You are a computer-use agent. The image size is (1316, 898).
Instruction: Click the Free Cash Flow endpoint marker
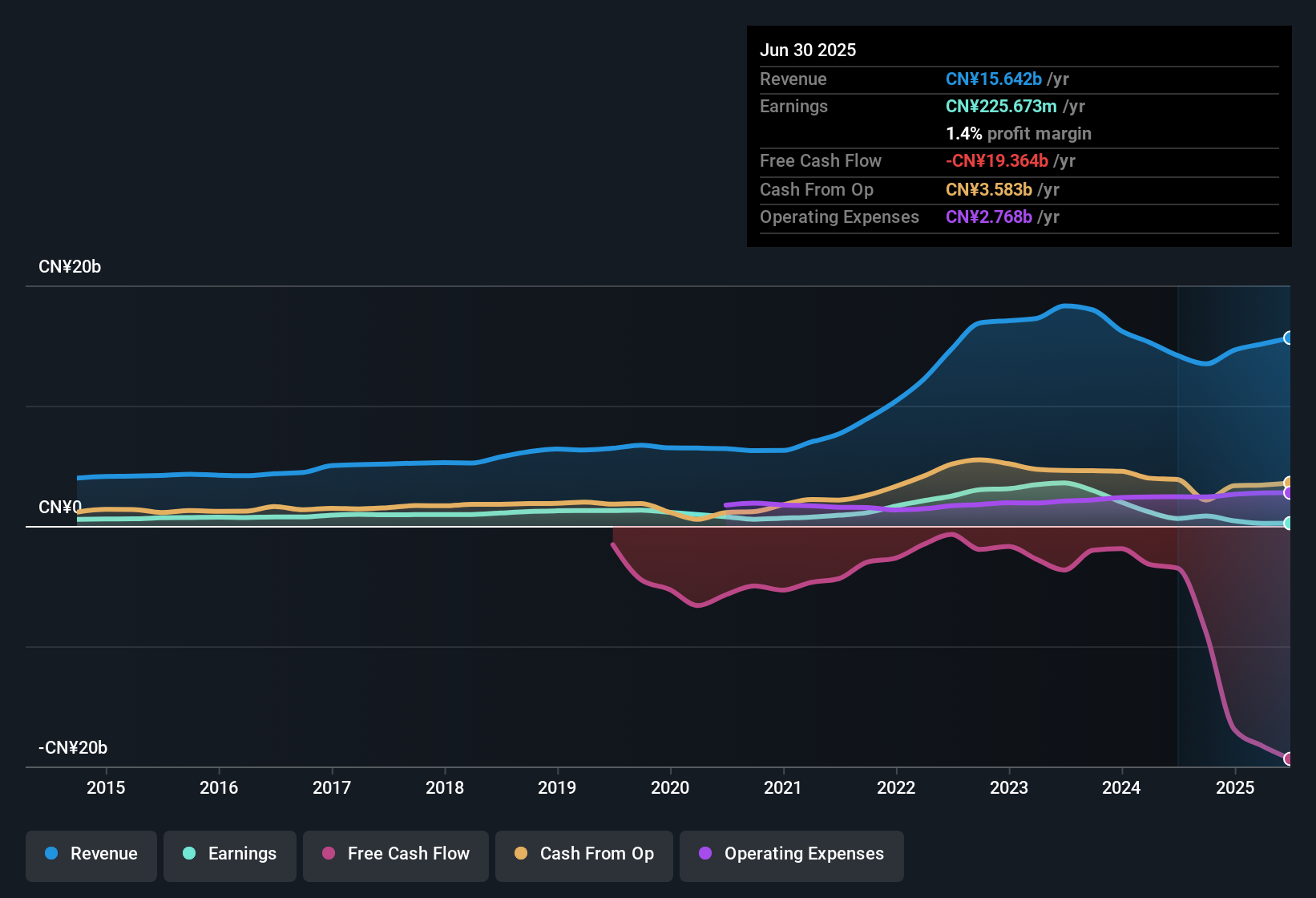click(1289, 758)
